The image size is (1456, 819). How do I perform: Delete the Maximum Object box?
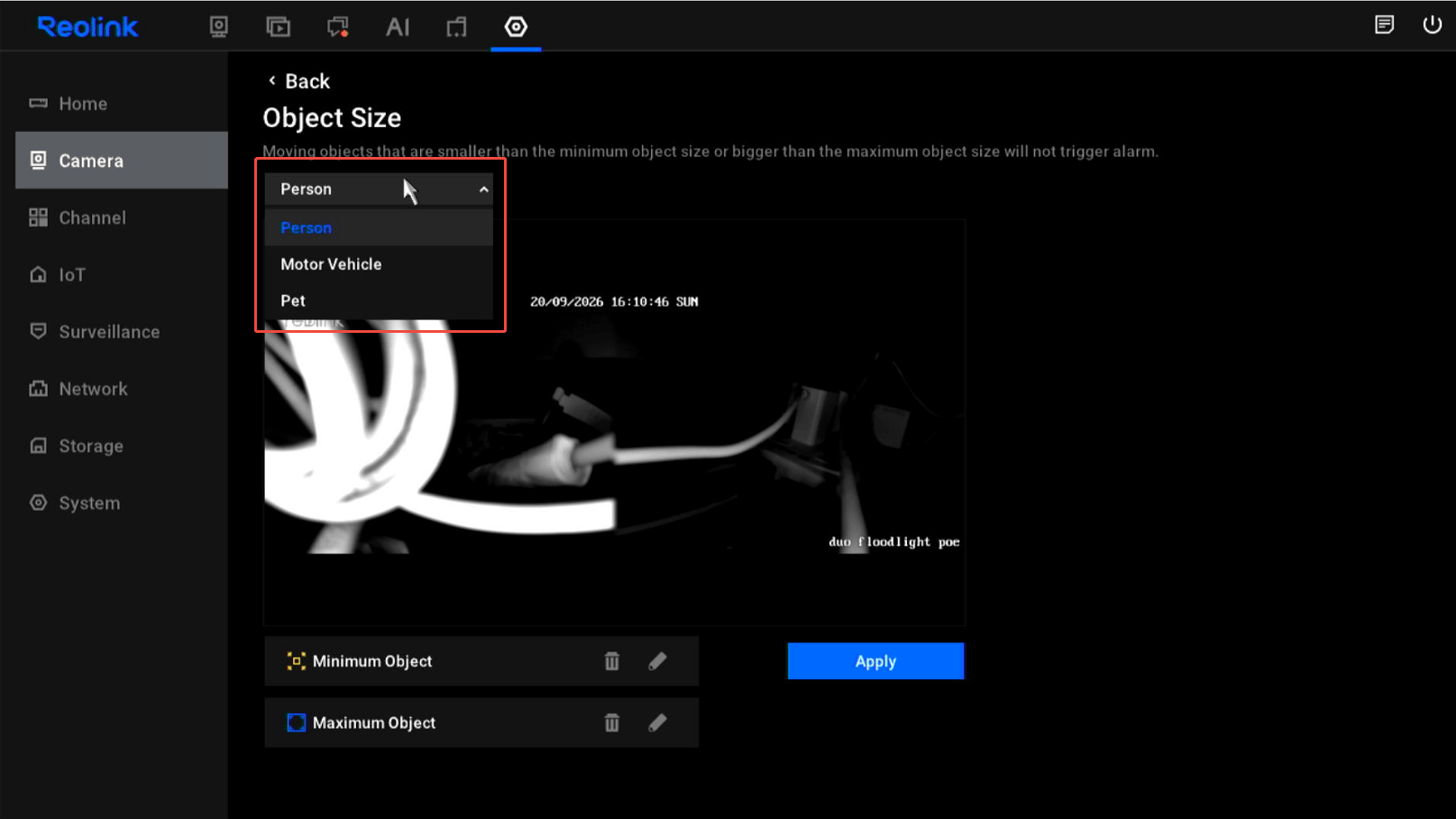coord(612,722)
